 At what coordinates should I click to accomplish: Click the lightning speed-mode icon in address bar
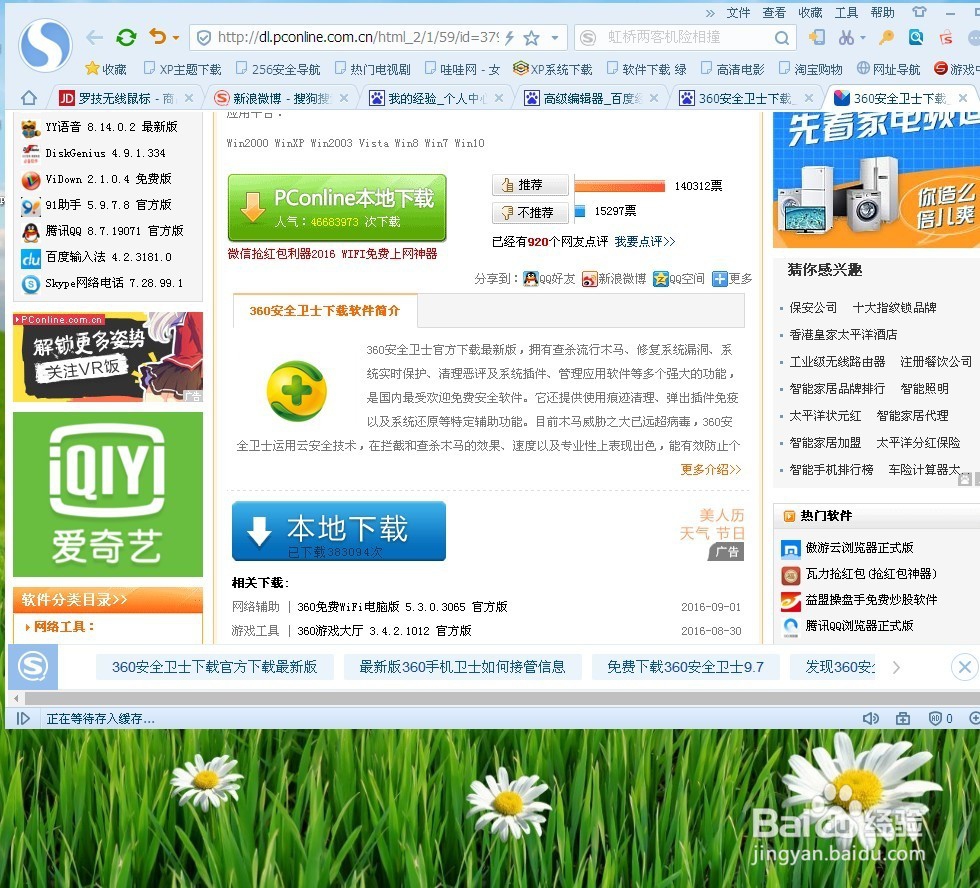tap(509, 38)
